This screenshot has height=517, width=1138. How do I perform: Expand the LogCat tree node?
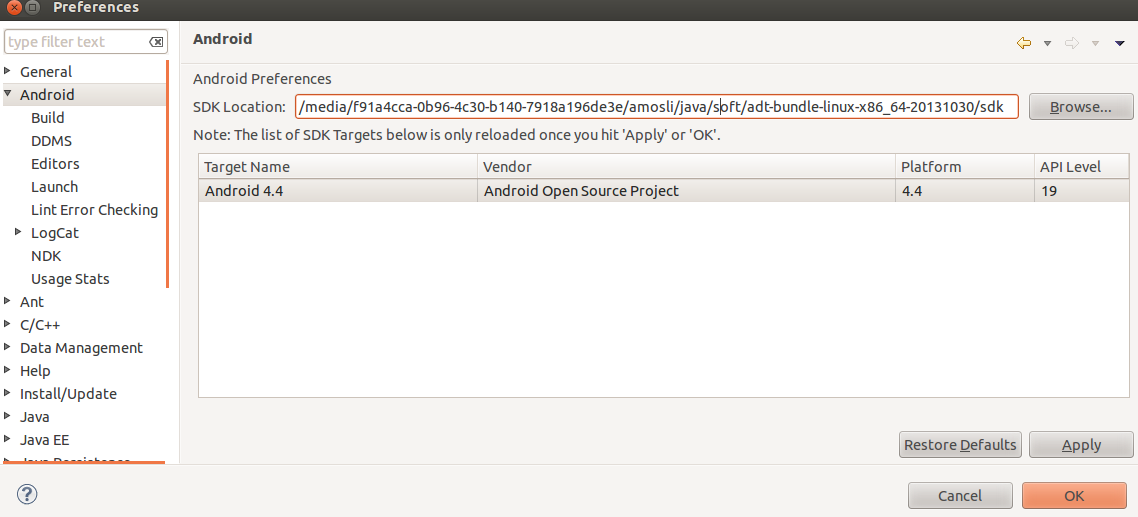point(20,233)
